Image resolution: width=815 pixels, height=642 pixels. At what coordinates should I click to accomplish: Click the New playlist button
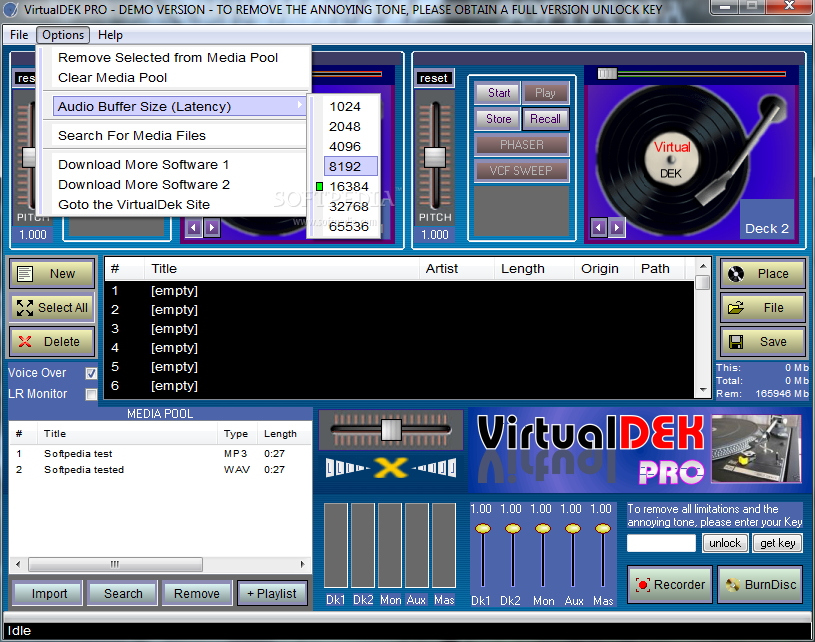52,273
